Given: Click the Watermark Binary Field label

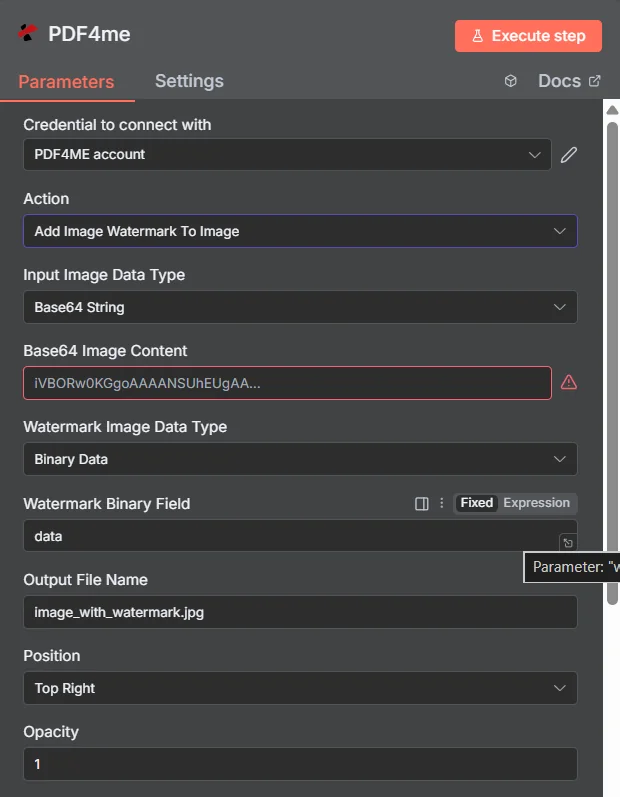Looking at the screenshot, I should (x=107, y=504).
